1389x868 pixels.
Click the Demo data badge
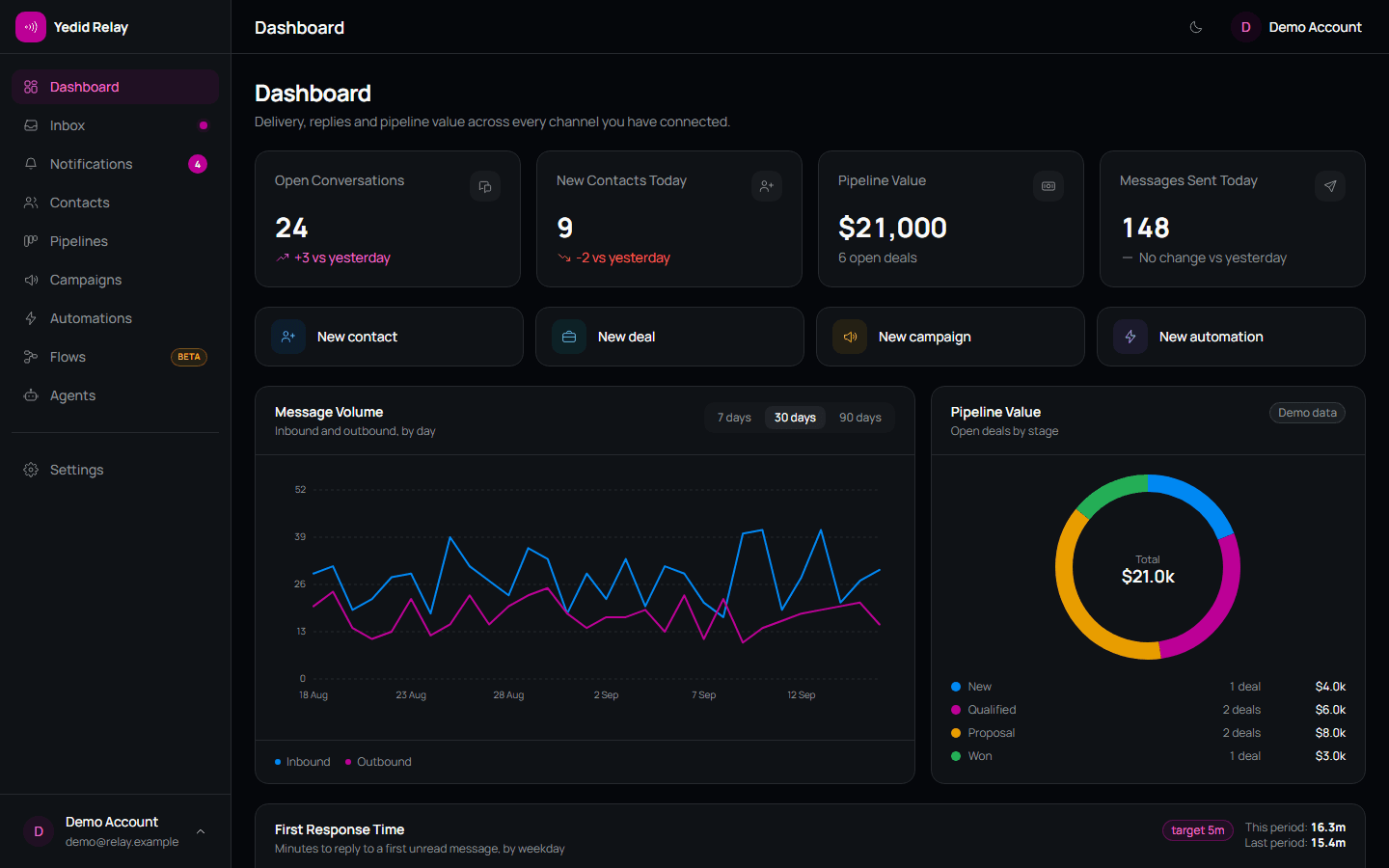pos(1307,413)
